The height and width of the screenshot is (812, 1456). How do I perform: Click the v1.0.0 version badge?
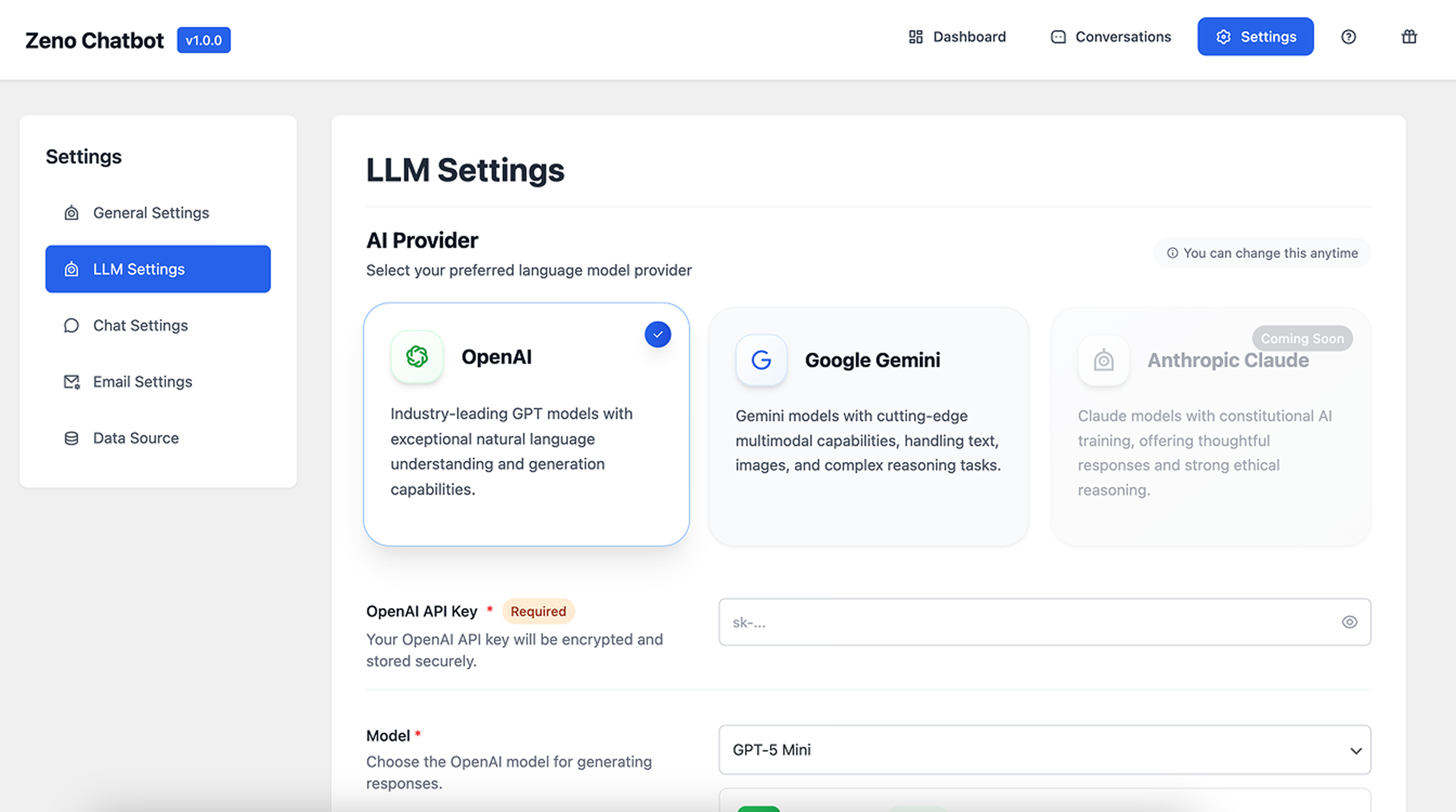pos(204,40)
